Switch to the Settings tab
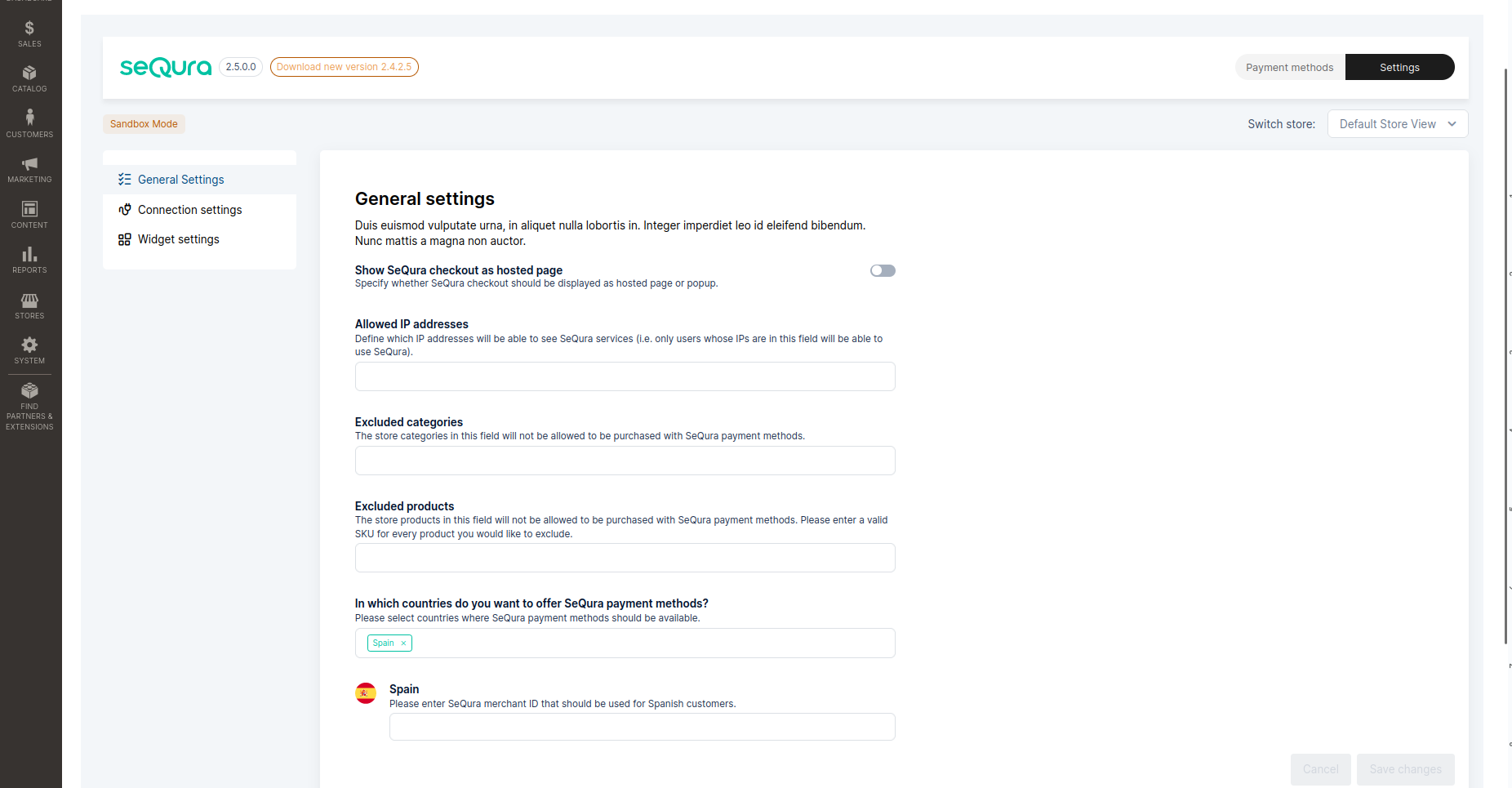1512x788 pixels. pyautogui.click(x=1399, y=68)
